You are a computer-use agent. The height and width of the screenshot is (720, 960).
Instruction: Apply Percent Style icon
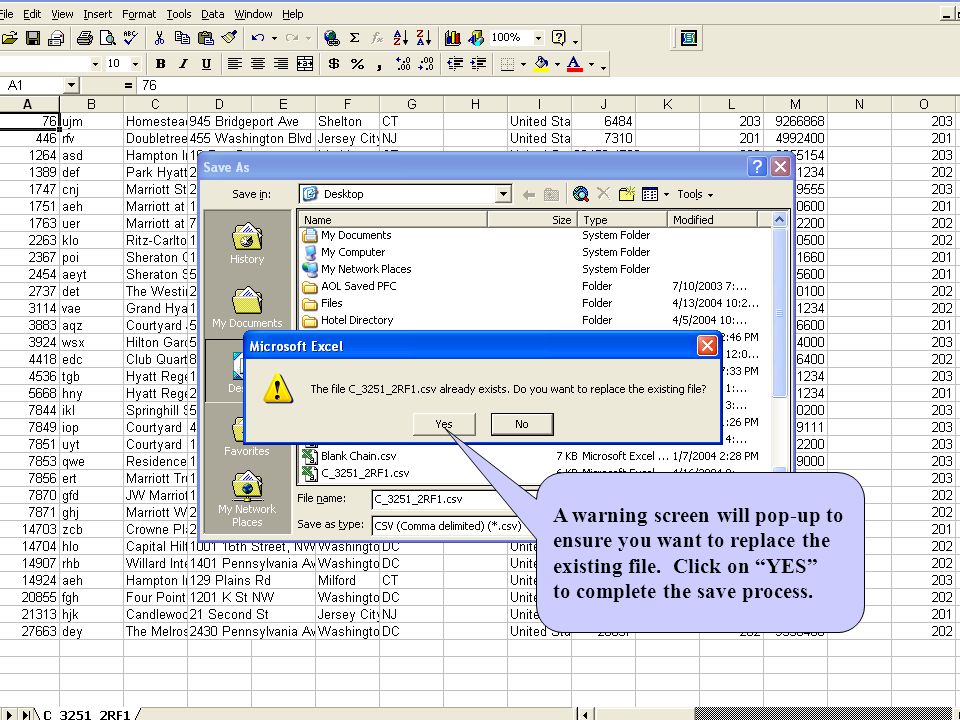point(358,64)
